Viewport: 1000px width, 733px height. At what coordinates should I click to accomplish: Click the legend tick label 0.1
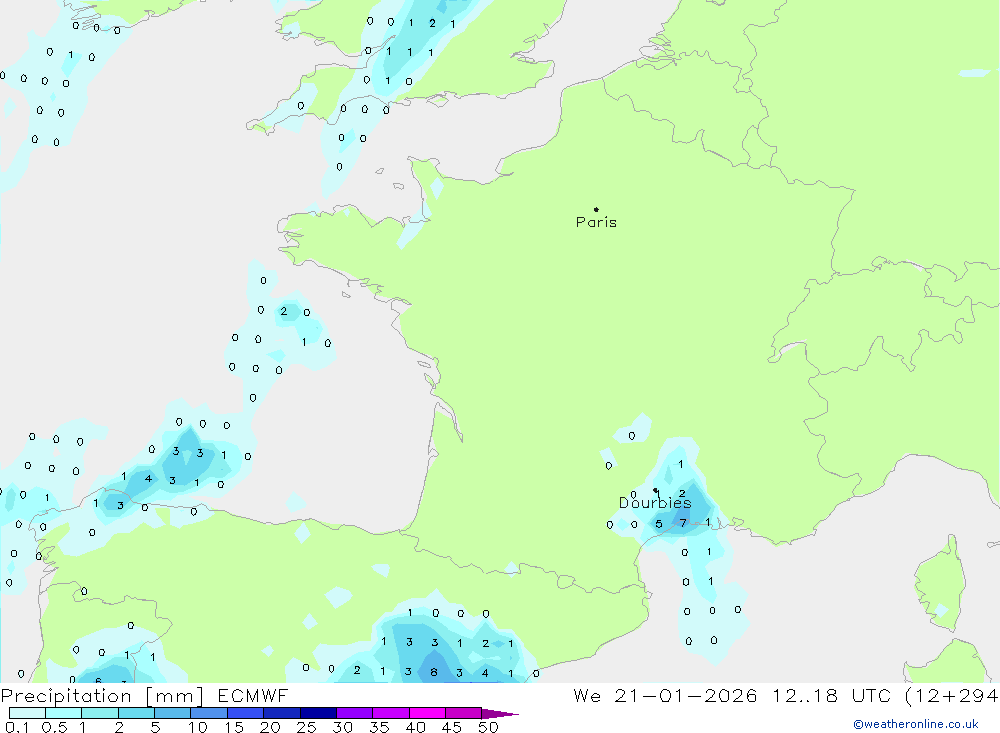point(17,727)
